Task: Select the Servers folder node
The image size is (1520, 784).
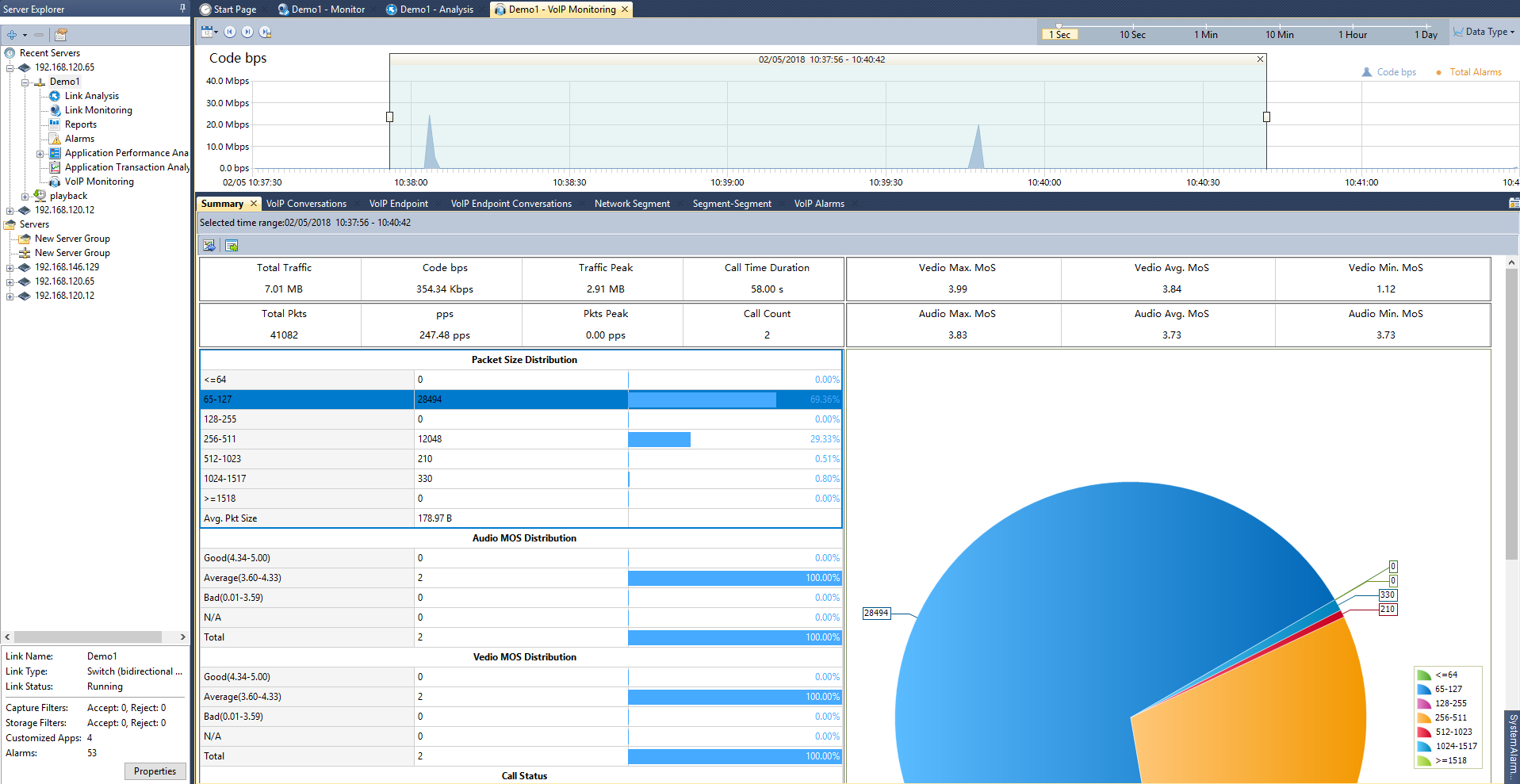Action: tap(34, 224)
